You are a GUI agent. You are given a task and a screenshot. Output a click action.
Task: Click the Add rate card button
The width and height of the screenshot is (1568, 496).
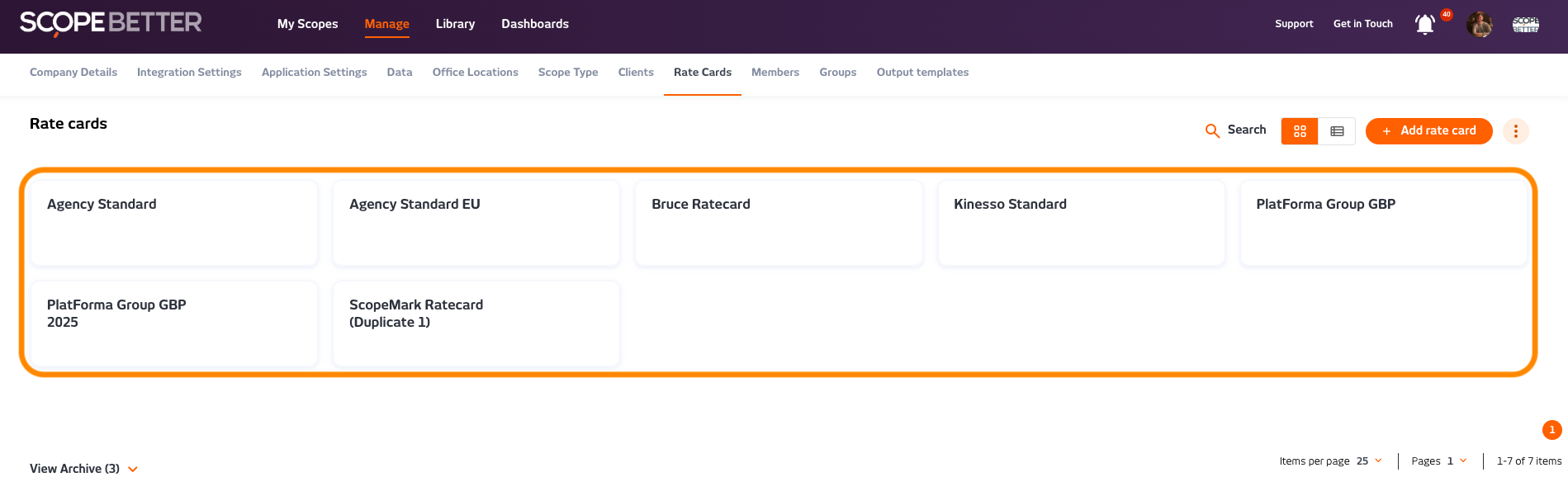(x=1428, y=131)
